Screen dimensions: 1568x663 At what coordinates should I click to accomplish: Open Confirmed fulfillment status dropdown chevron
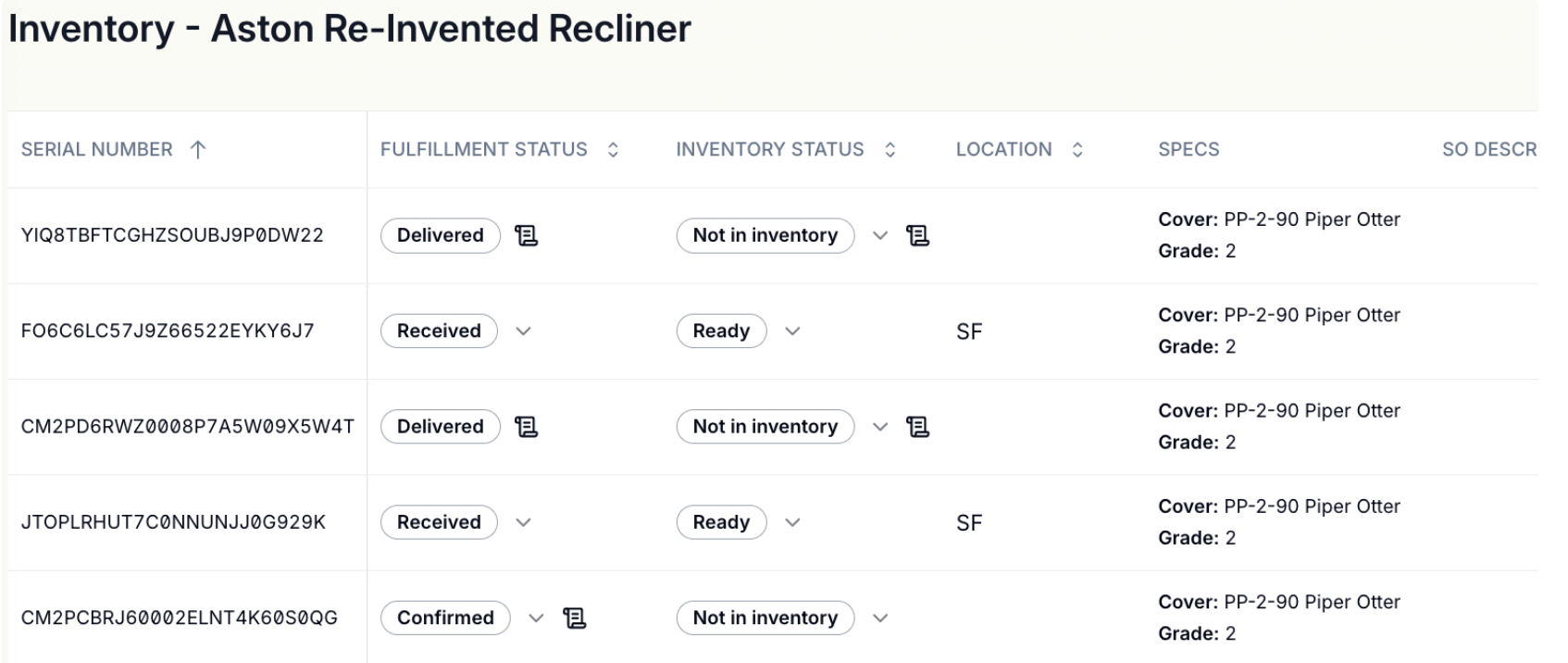pos(536,619)
